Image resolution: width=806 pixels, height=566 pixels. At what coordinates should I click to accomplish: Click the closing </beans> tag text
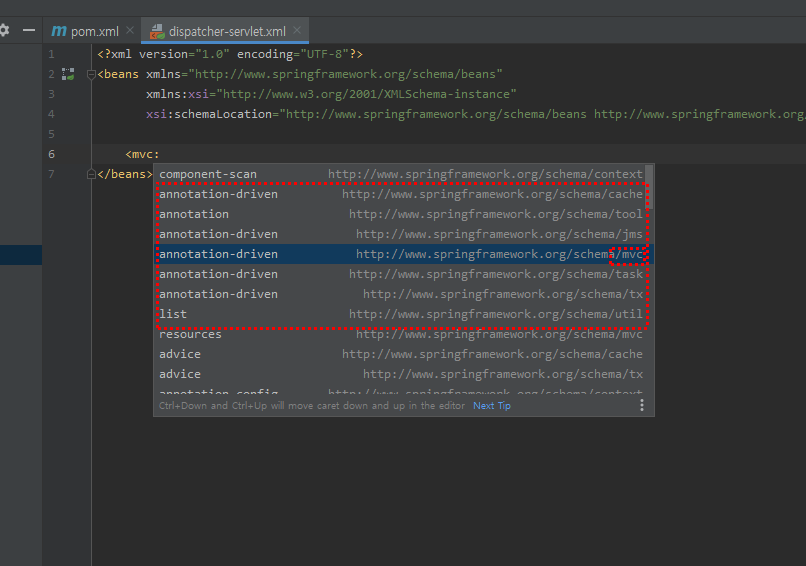(125, 174)
